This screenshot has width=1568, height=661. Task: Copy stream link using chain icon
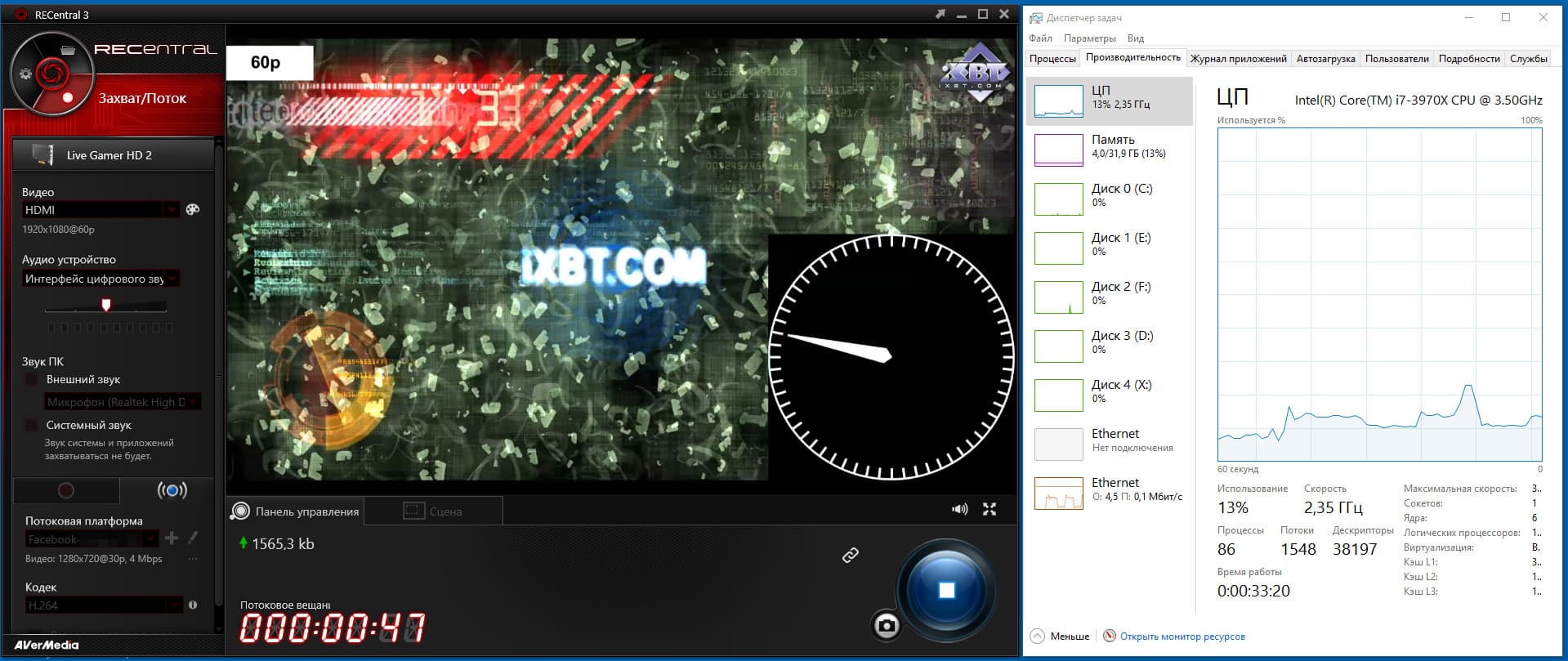pyautogui.click(x=851, y=555)
